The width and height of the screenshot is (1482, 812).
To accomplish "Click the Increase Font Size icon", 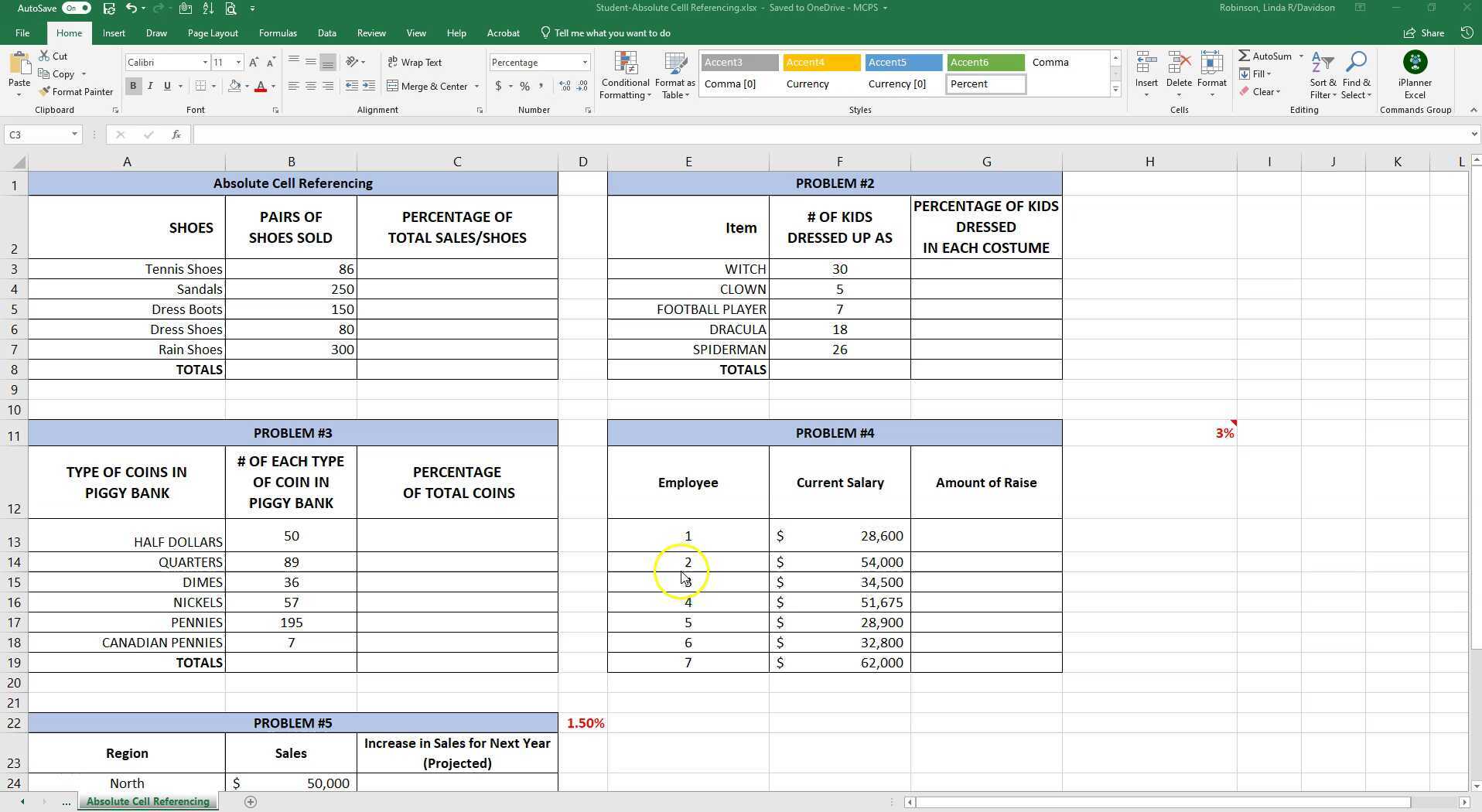I will coord(254,63).
